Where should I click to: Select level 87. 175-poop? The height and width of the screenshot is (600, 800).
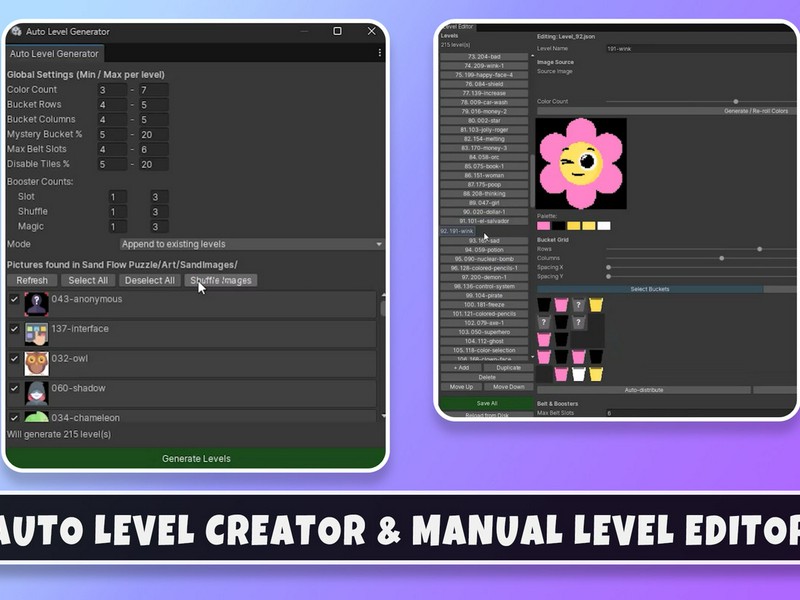484,185
